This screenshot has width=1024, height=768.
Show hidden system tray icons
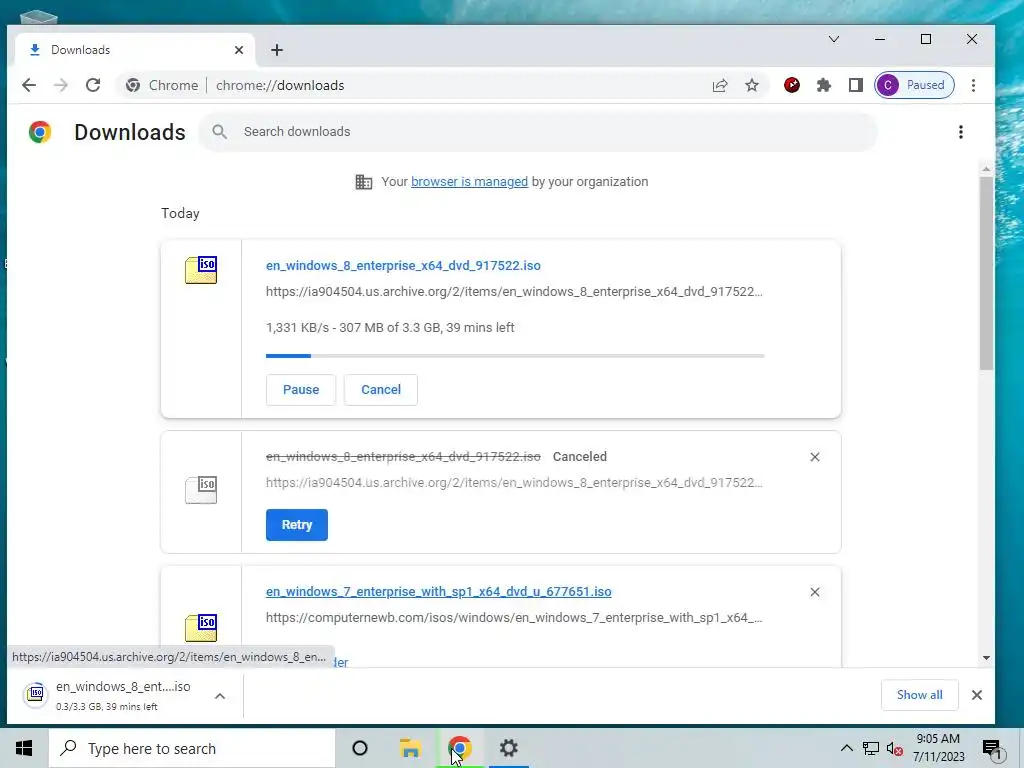pyautogui.click(x=846, y=748)
